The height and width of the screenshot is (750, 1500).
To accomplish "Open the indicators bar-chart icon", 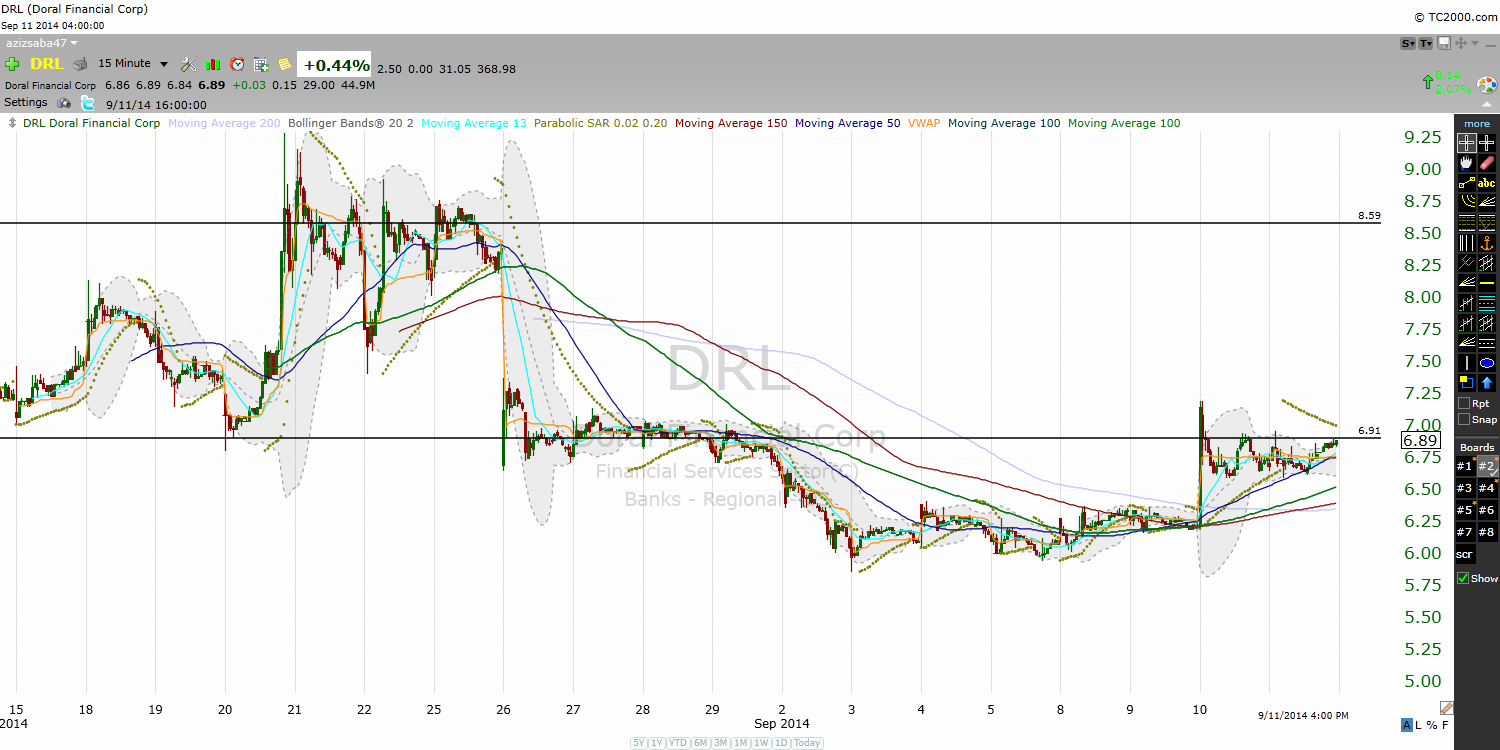I will pos(213,64).
